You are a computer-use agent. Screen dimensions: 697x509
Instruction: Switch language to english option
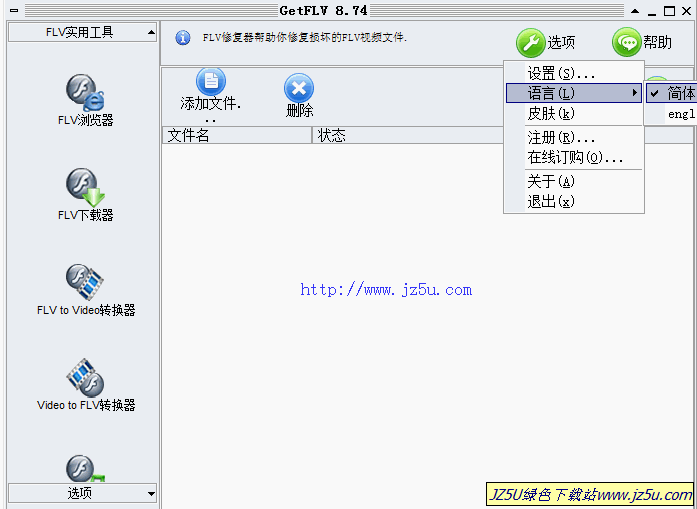coord(671,114)
